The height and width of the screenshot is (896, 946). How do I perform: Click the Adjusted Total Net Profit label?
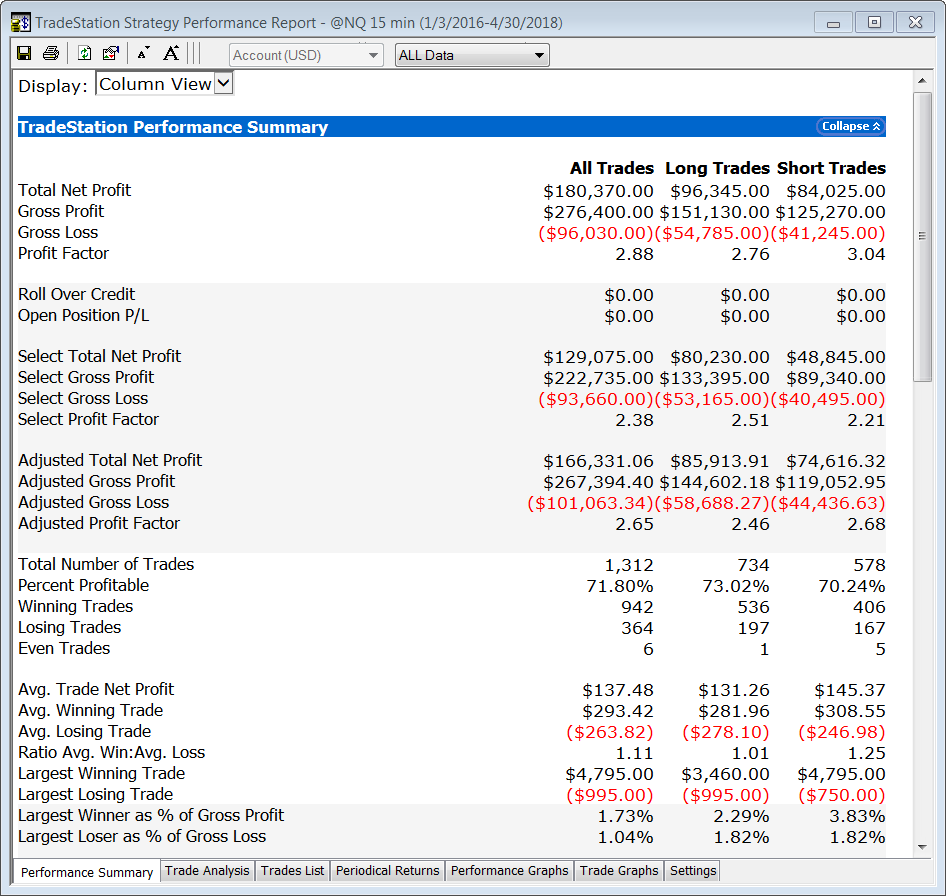pos(110,460)
